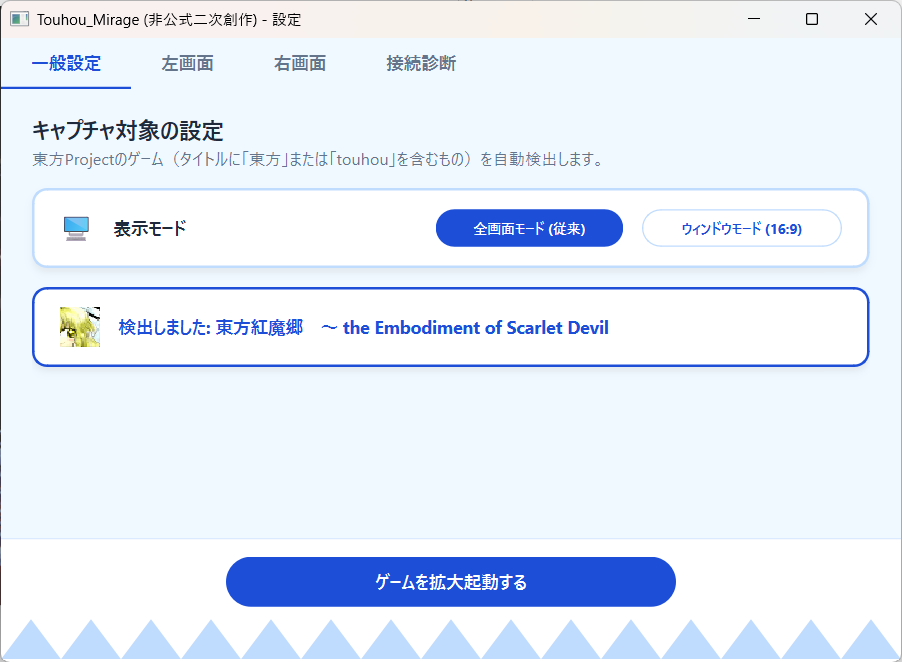Click the monitor icon beside 表示モード
This screenshot has height=662, width=902.
[76, 228]
